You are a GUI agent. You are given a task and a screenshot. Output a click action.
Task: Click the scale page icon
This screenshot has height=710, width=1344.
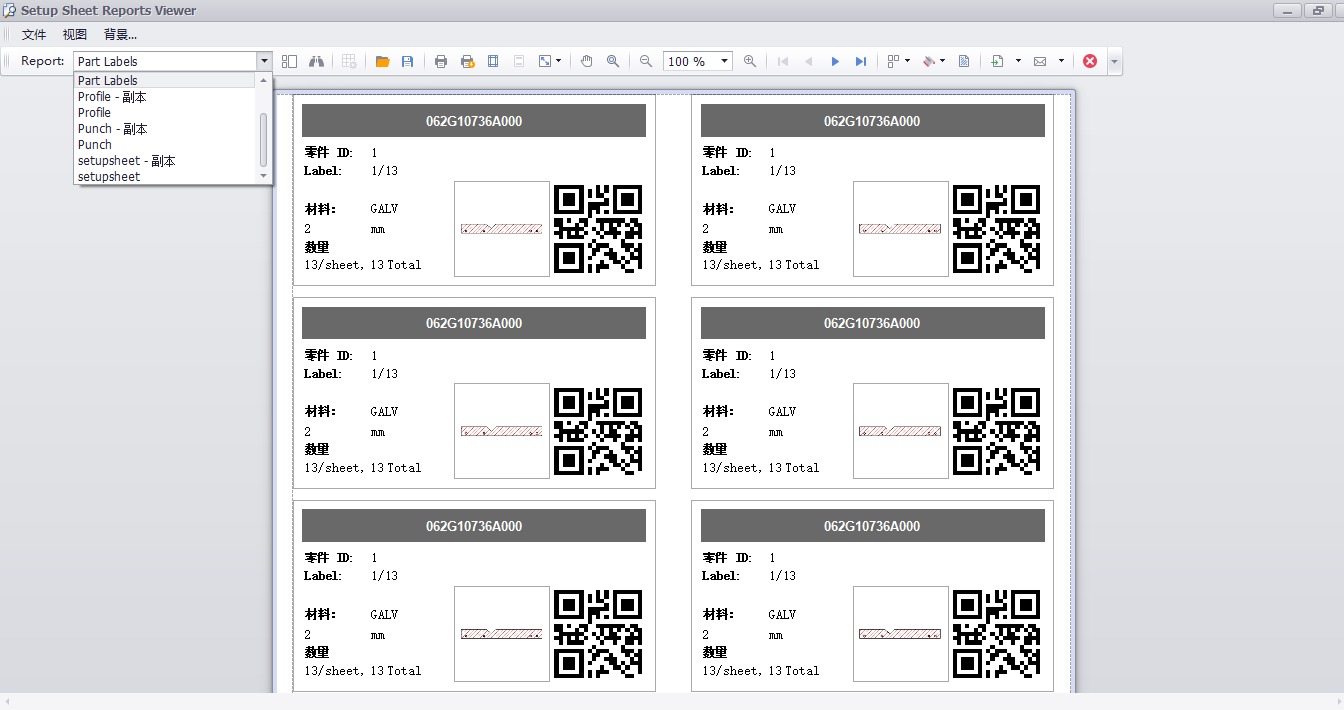pos(545,61)
